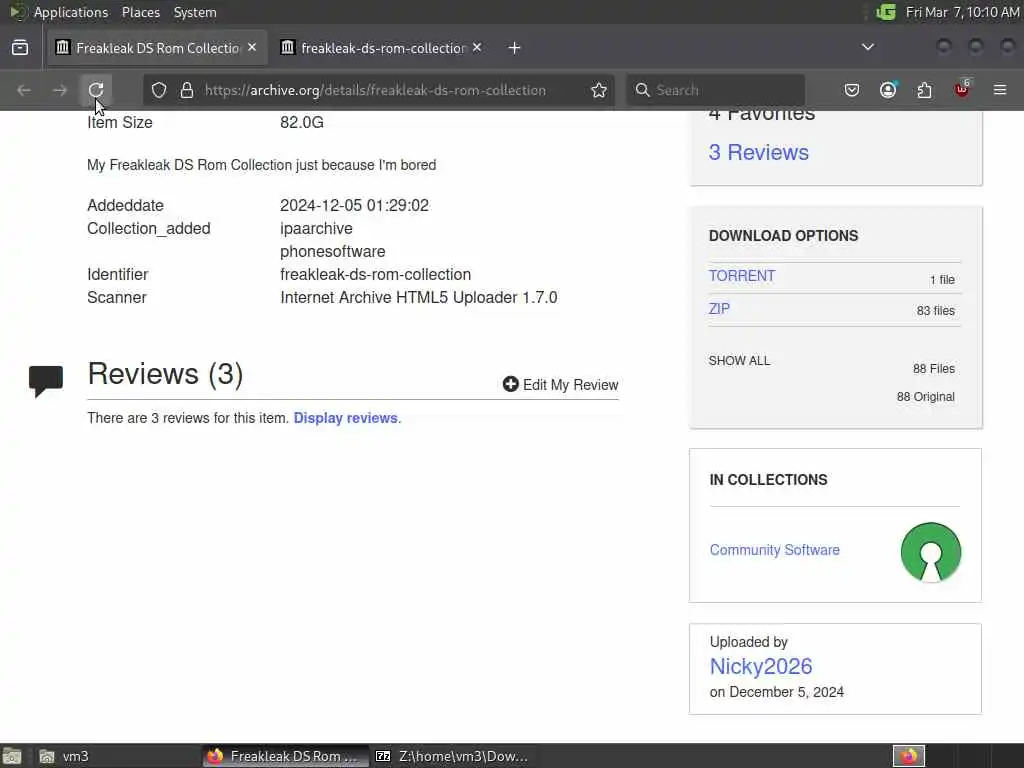The height and width of the screenshot is (768, 1024).
Task: Click the Addeddate value 2024-12-05 01:29:02
Action: [355, 205]
